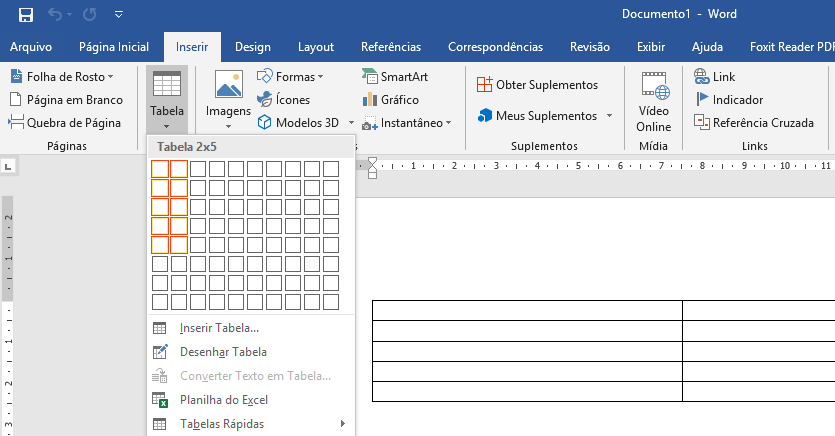Switch to the Design tab
Viewport: 835px width, 436px height.
point(253,47)
